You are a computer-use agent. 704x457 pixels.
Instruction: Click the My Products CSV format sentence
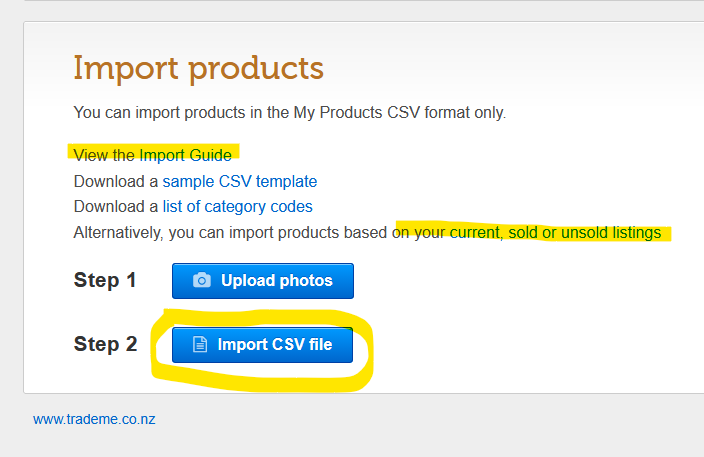click(x=290, y=112)
